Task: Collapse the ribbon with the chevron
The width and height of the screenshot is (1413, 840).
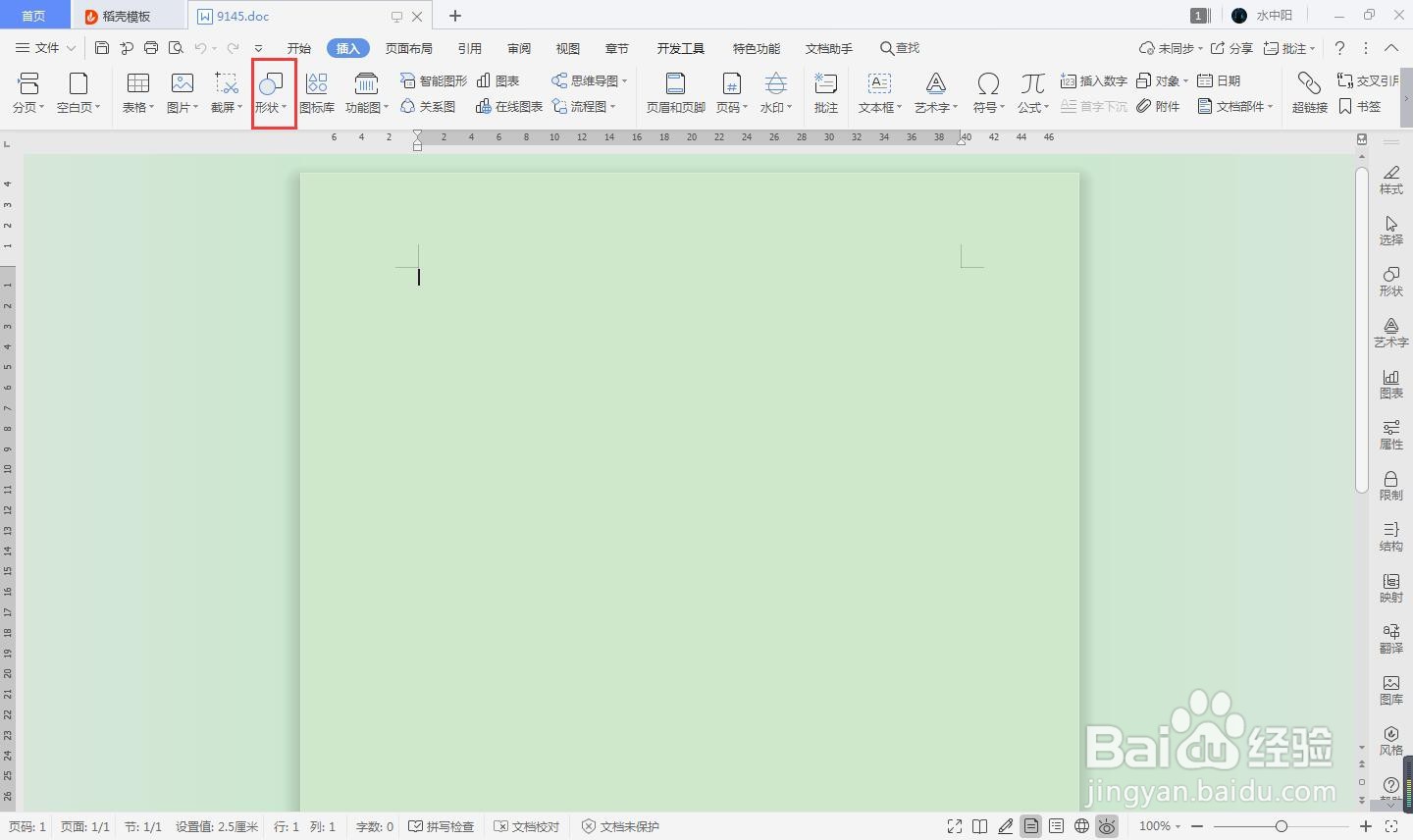Action: 1391,47
